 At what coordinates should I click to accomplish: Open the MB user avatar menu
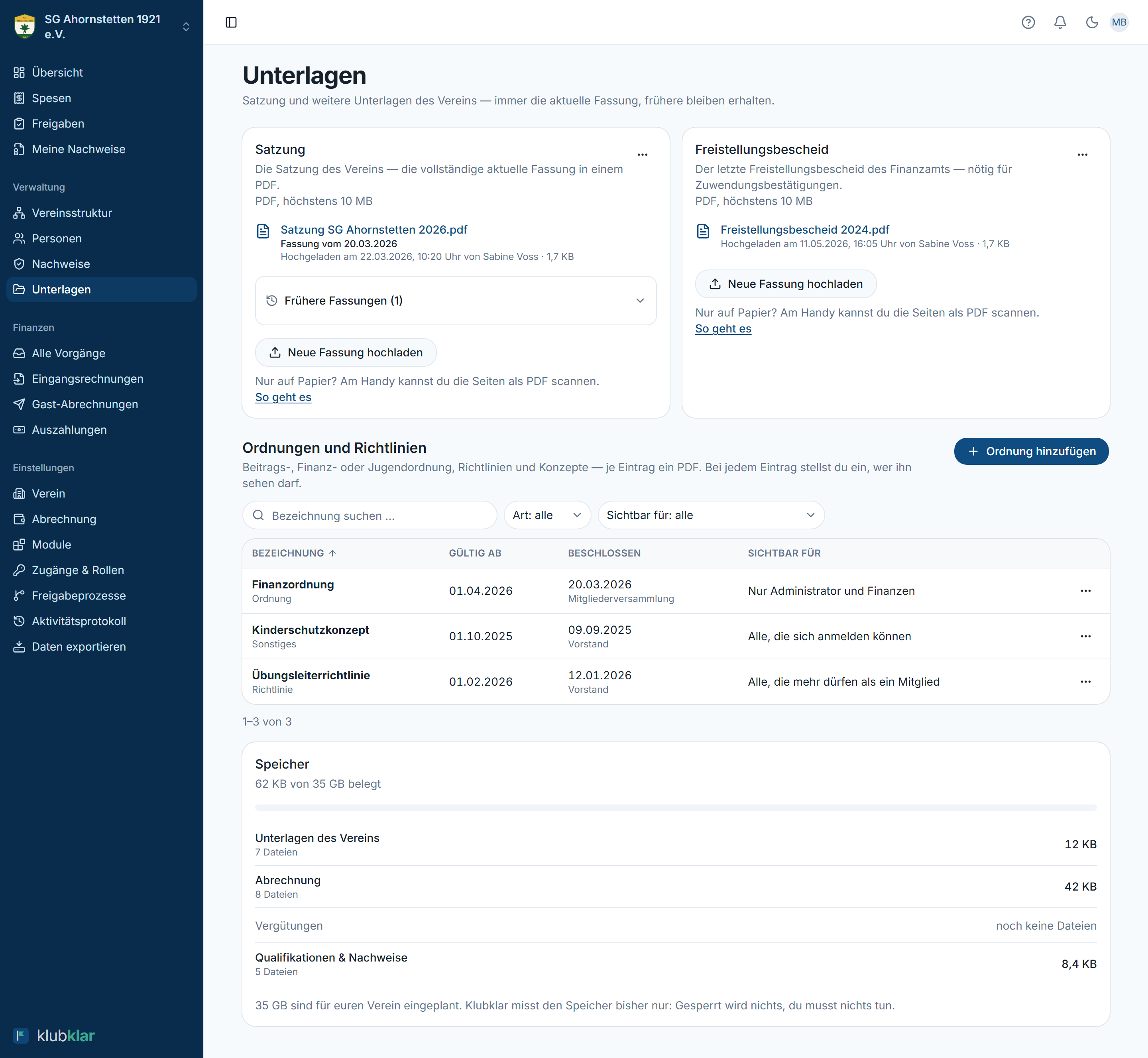point(1119,22)
